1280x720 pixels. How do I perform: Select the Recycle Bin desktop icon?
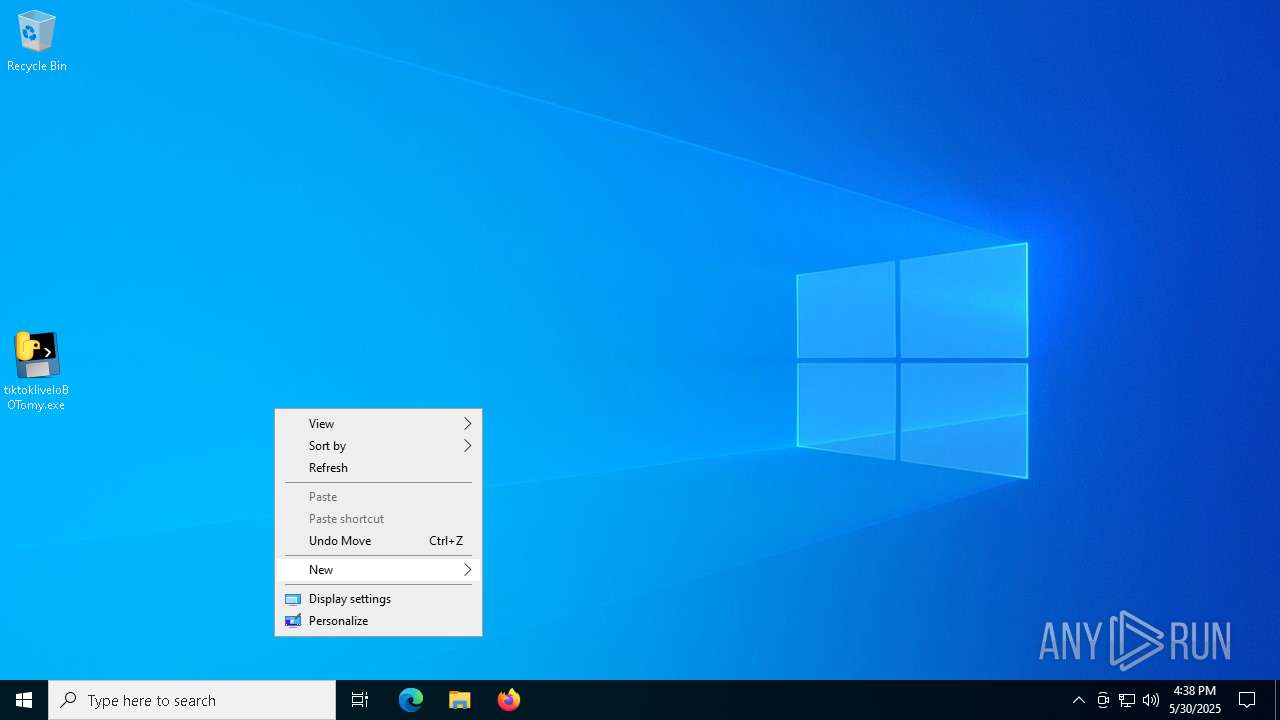[x=37, y=41]
